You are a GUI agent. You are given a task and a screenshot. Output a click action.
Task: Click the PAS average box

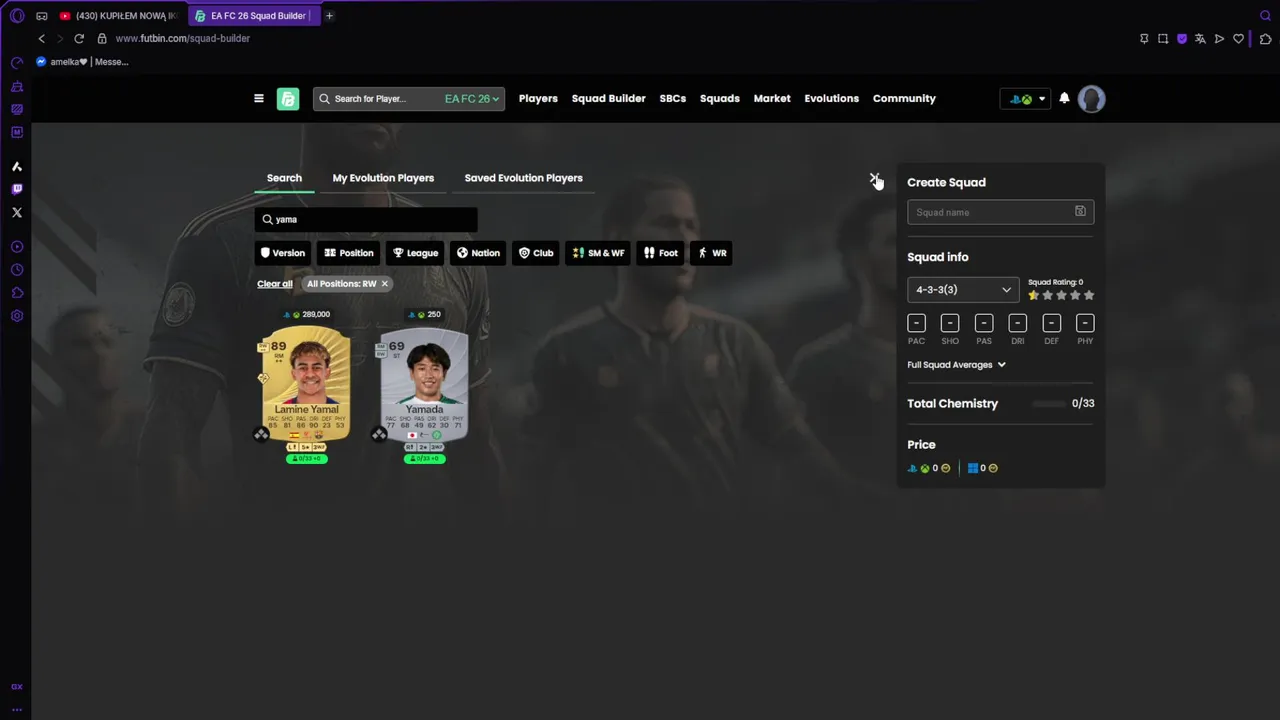tap(984, 323)
